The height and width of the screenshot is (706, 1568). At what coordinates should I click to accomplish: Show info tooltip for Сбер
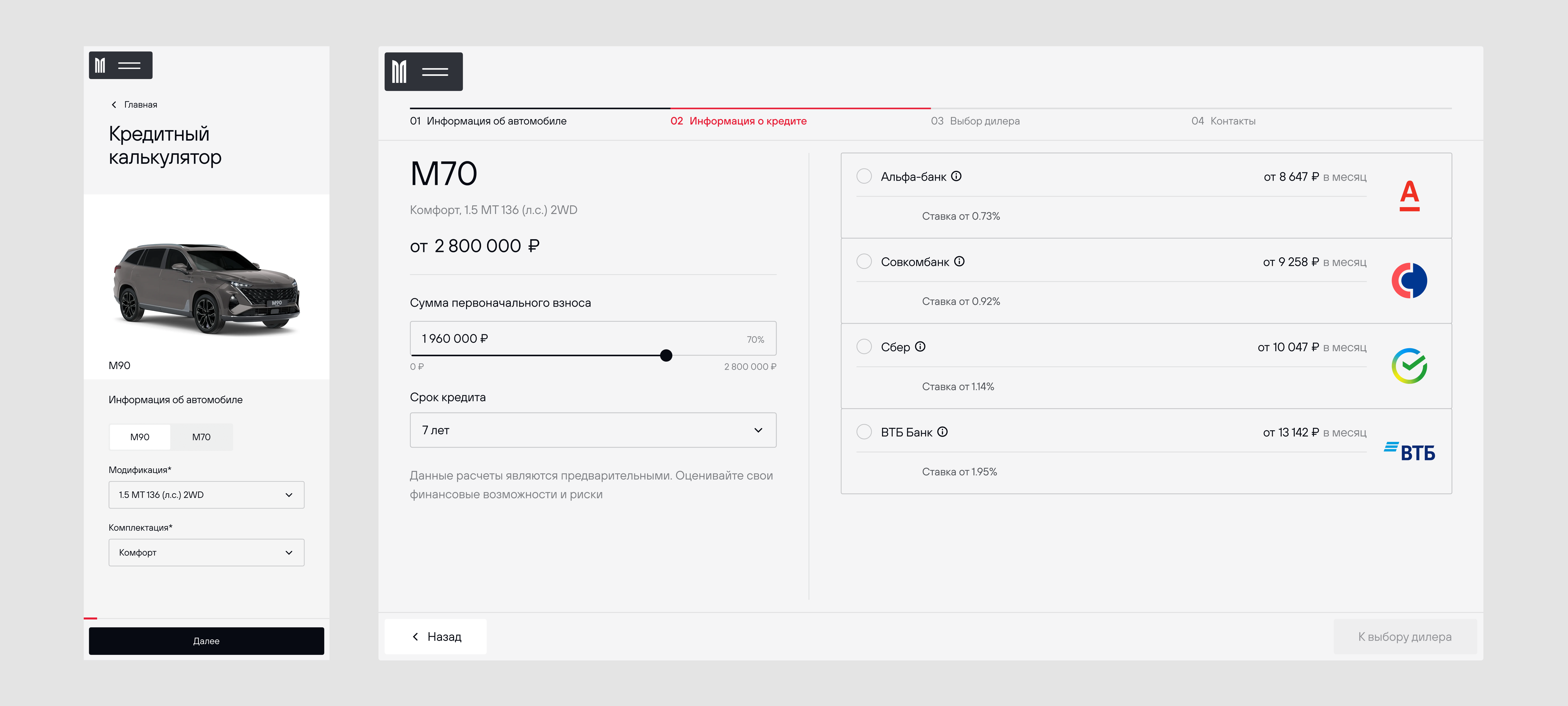point(920,346)
